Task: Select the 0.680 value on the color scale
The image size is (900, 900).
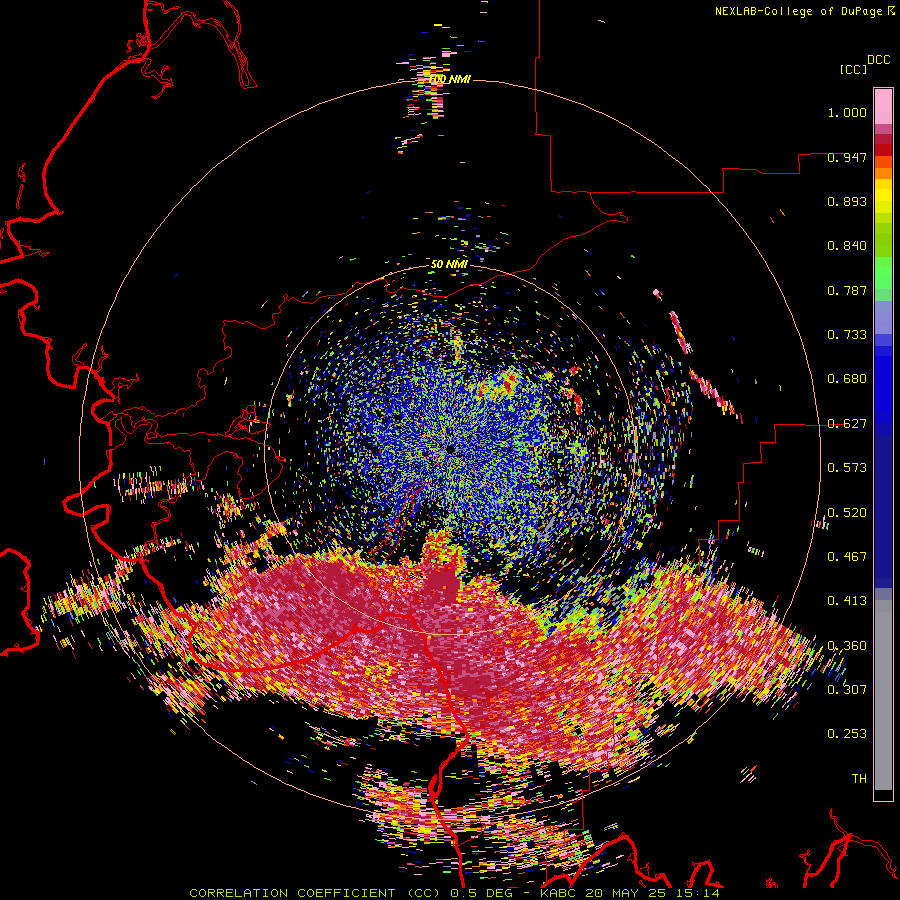Action: (847, 379)
